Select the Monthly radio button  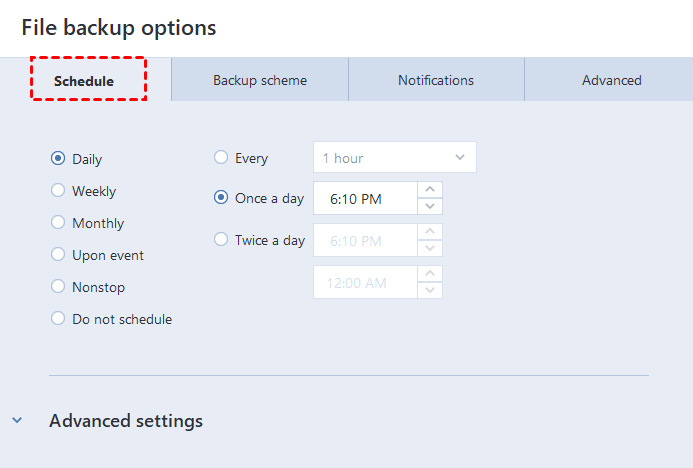tap(58, 223)
